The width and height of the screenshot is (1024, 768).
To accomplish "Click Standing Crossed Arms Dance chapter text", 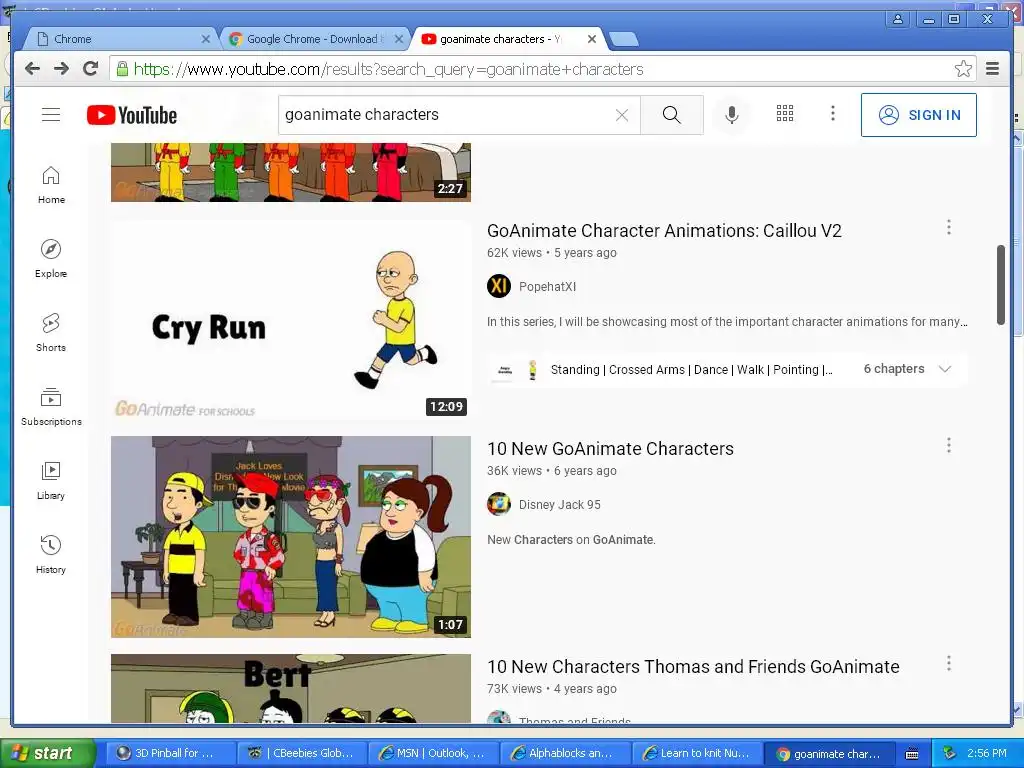I will [x=692, y=370].
